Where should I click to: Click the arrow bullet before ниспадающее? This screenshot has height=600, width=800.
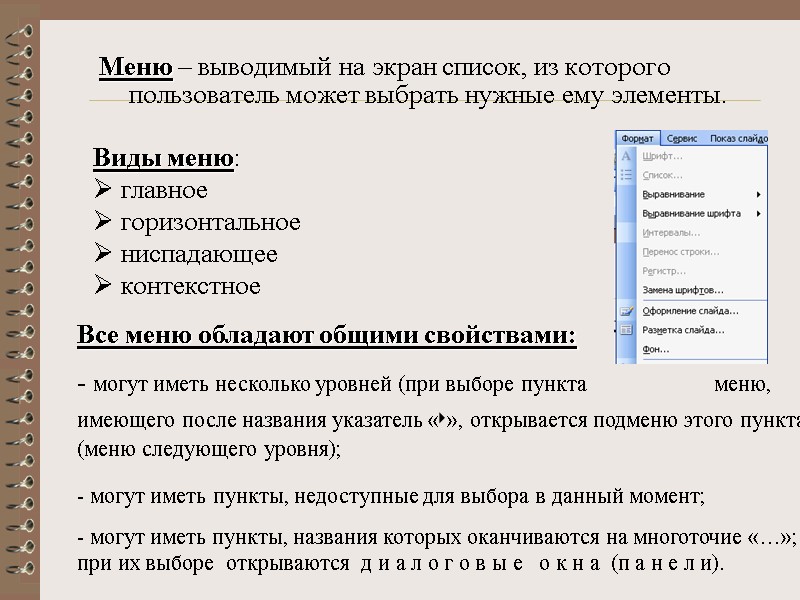tap(103, 252)
